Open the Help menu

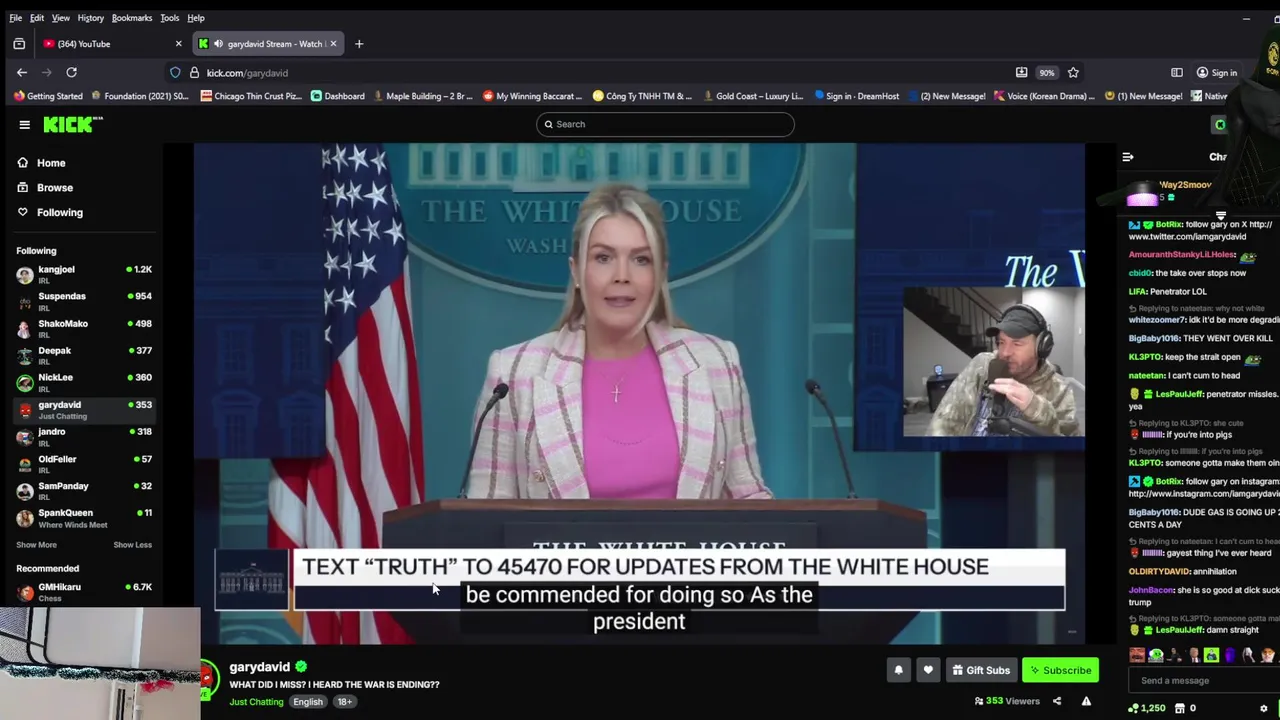[196, 18]
